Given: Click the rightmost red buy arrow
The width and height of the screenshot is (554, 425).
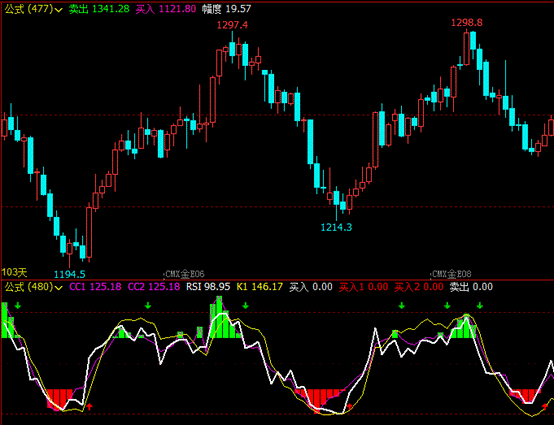Looking at the screenshot, I should click(x=545, y=406).
